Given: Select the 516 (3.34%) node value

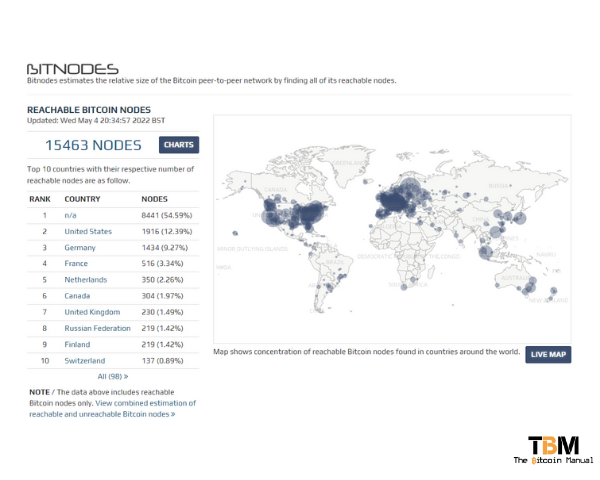Looking at the screenshot, I should pos(162,263).
